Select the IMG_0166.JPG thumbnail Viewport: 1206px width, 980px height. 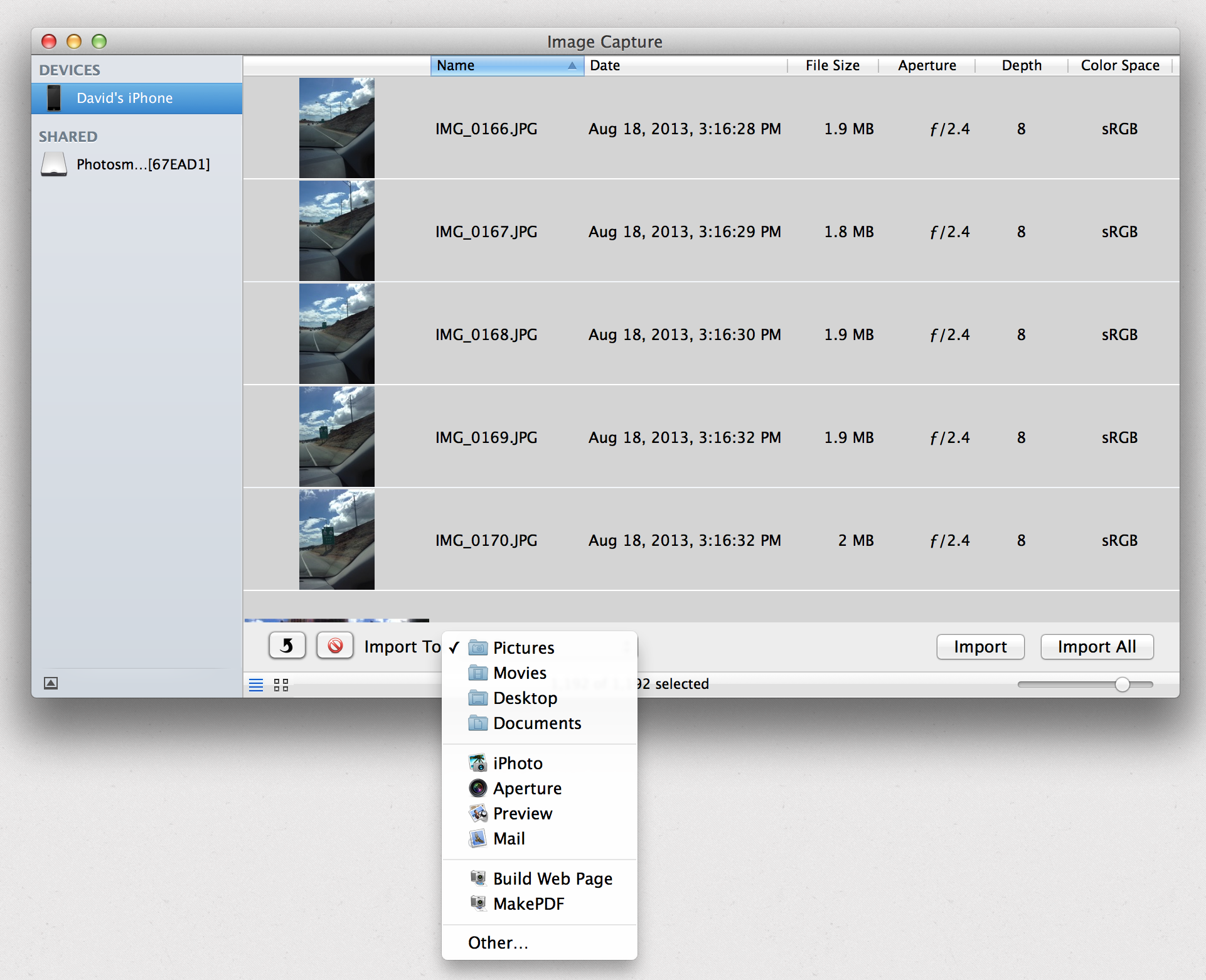(336, 128)
